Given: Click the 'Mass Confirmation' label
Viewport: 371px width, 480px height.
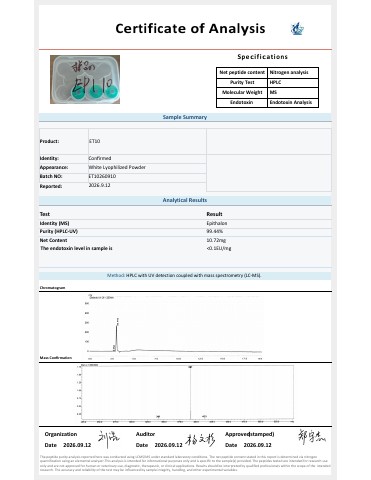Looking at the screenshot, I should pos(56,358).
